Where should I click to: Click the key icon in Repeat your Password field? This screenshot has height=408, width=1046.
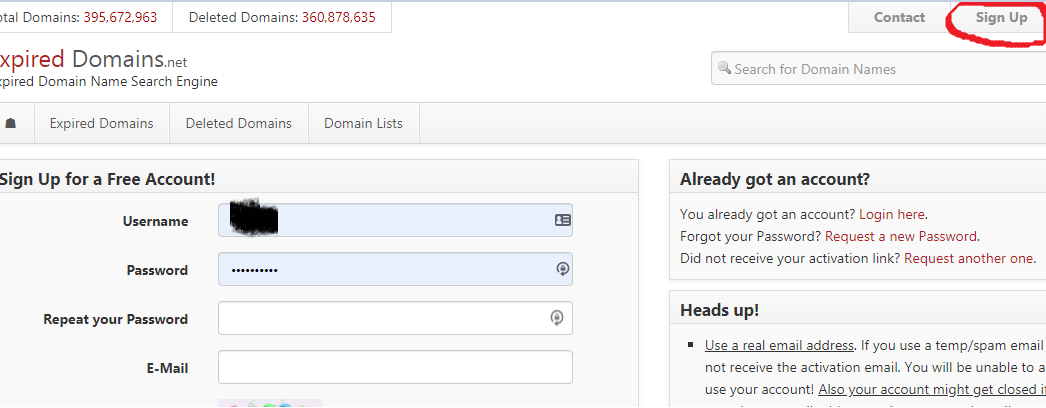pos(557,318)
